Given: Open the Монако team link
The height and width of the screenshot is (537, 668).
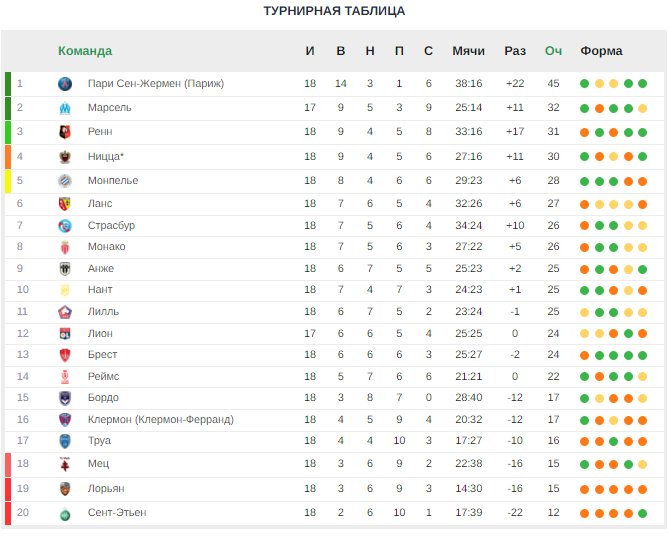Looking at the screenshot, I should (107, 247).
